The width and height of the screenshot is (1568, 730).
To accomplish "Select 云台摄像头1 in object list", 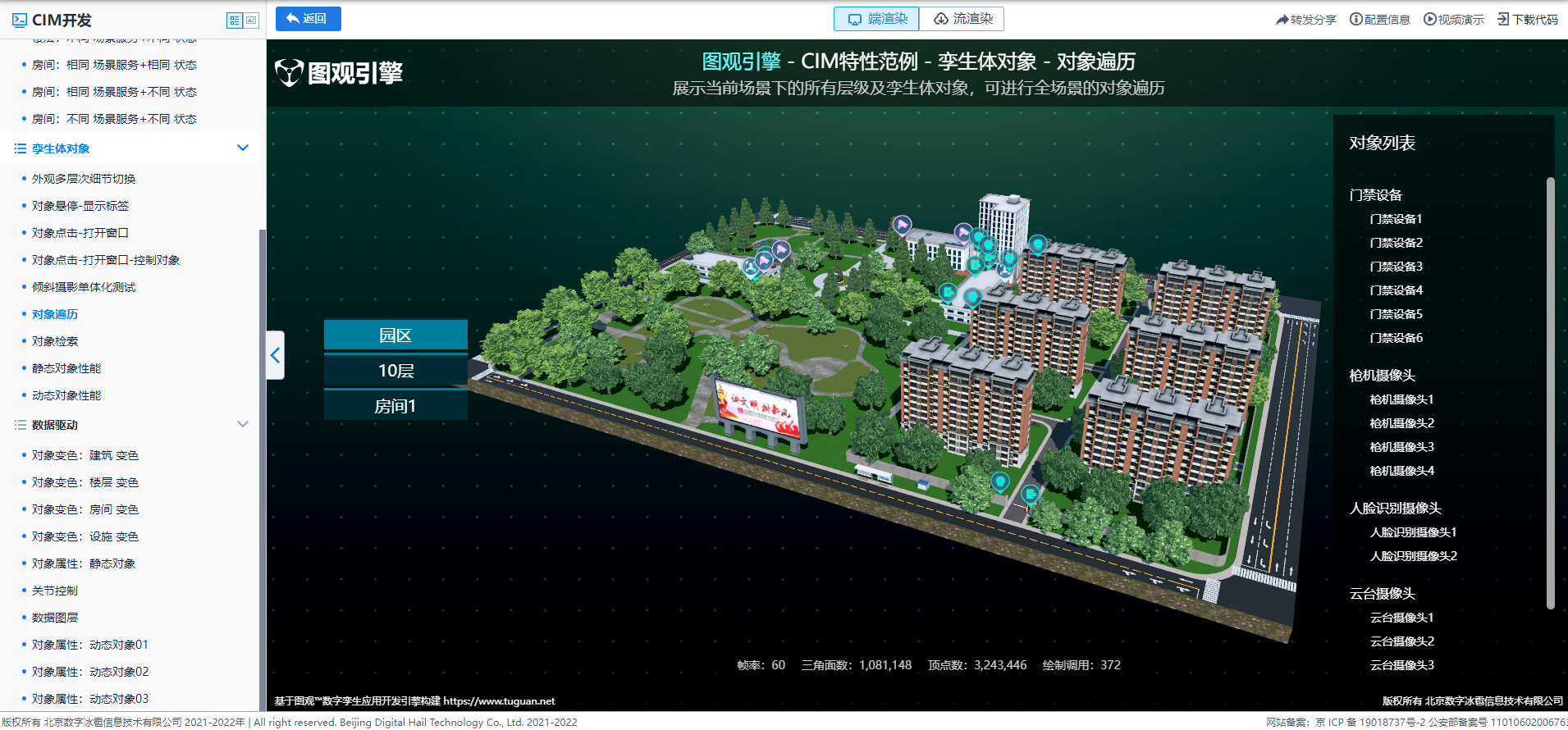I will (x=1401, y=618).
